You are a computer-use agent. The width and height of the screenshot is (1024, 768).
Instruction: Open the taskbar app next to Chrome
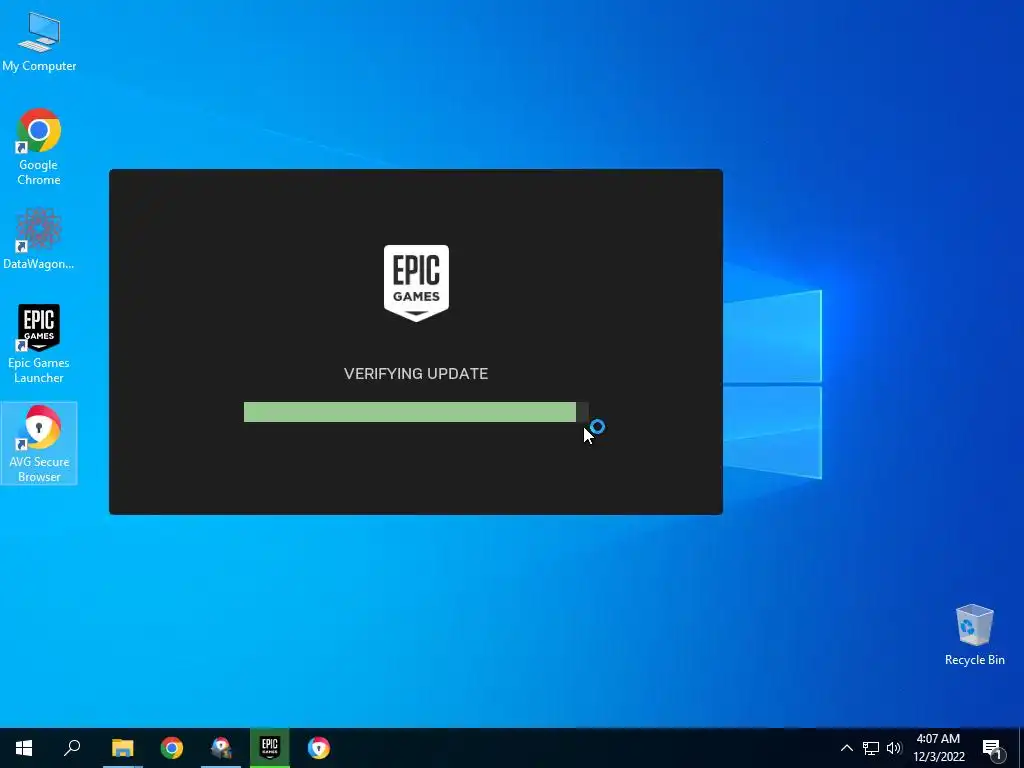pyautogui.click(x=221, y=748)
